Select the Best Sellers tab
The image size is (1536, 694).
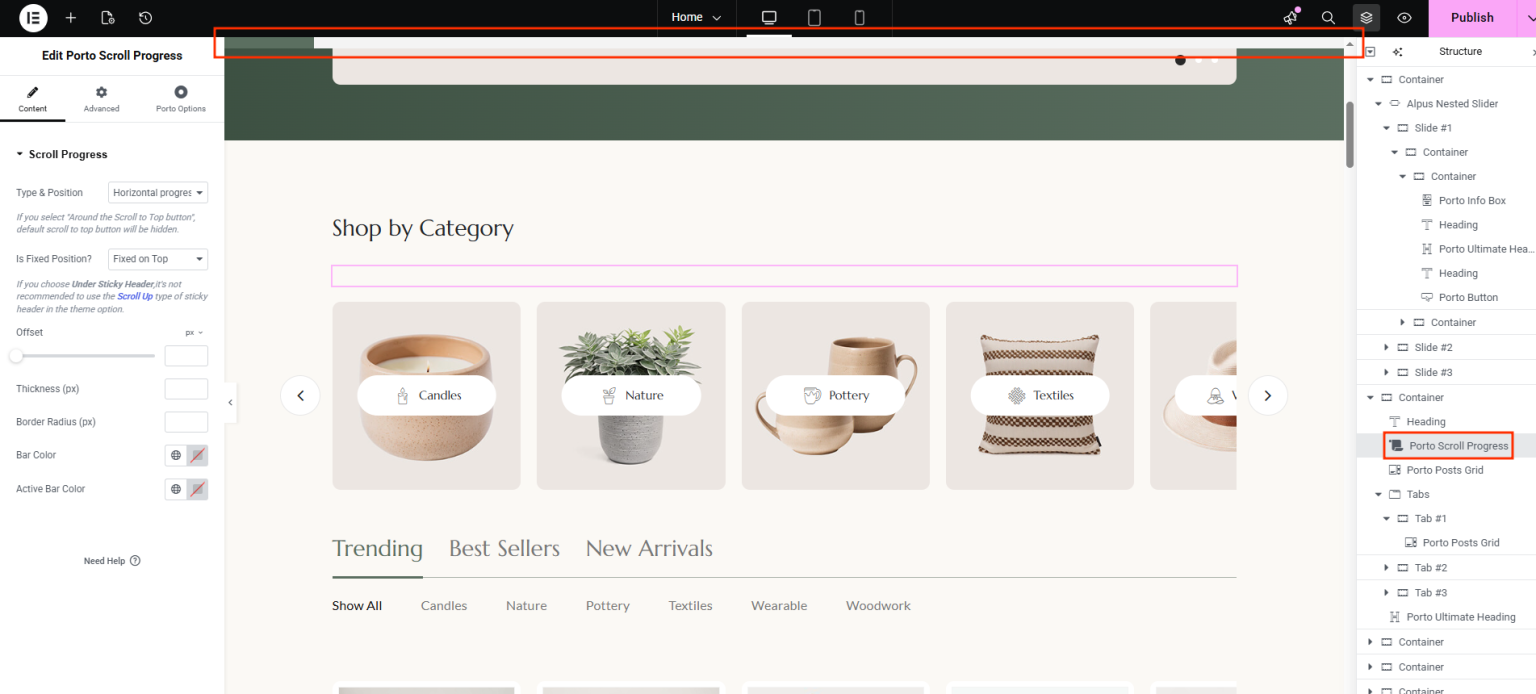pos(504,548)
